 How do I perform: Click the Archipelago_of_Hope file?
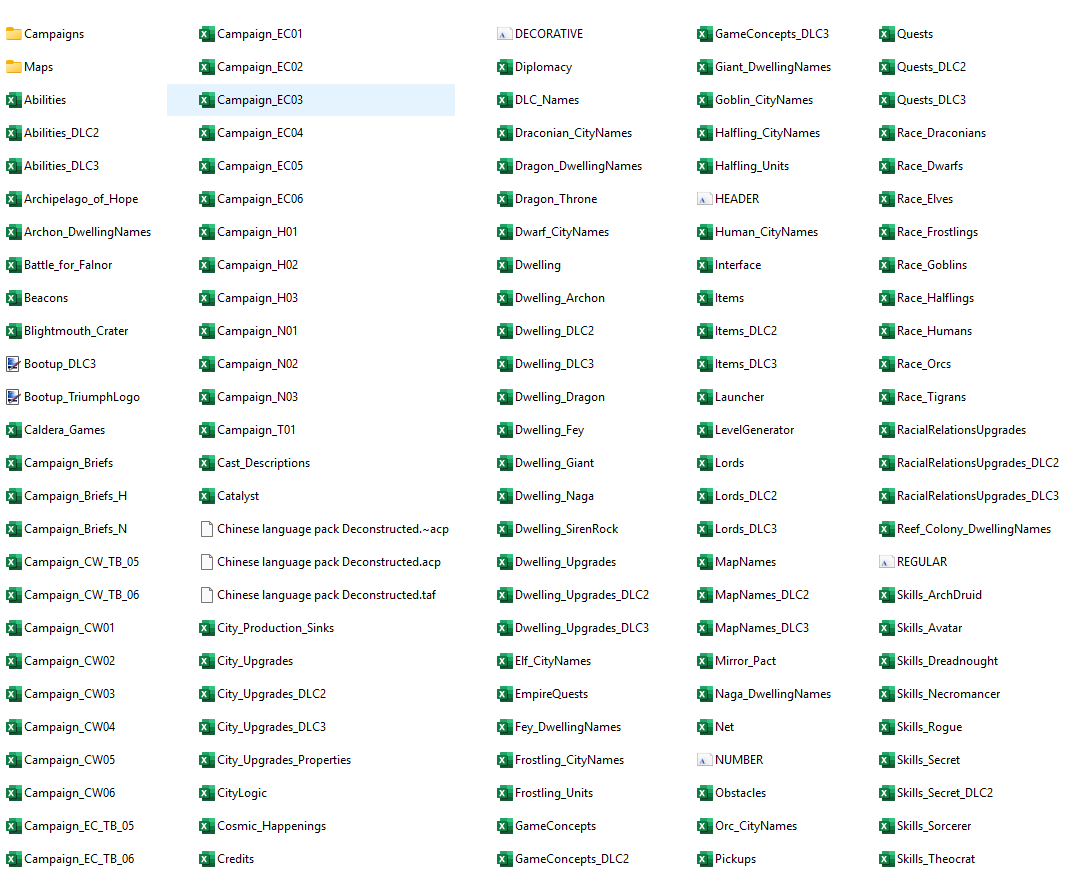tap(72, 198)
